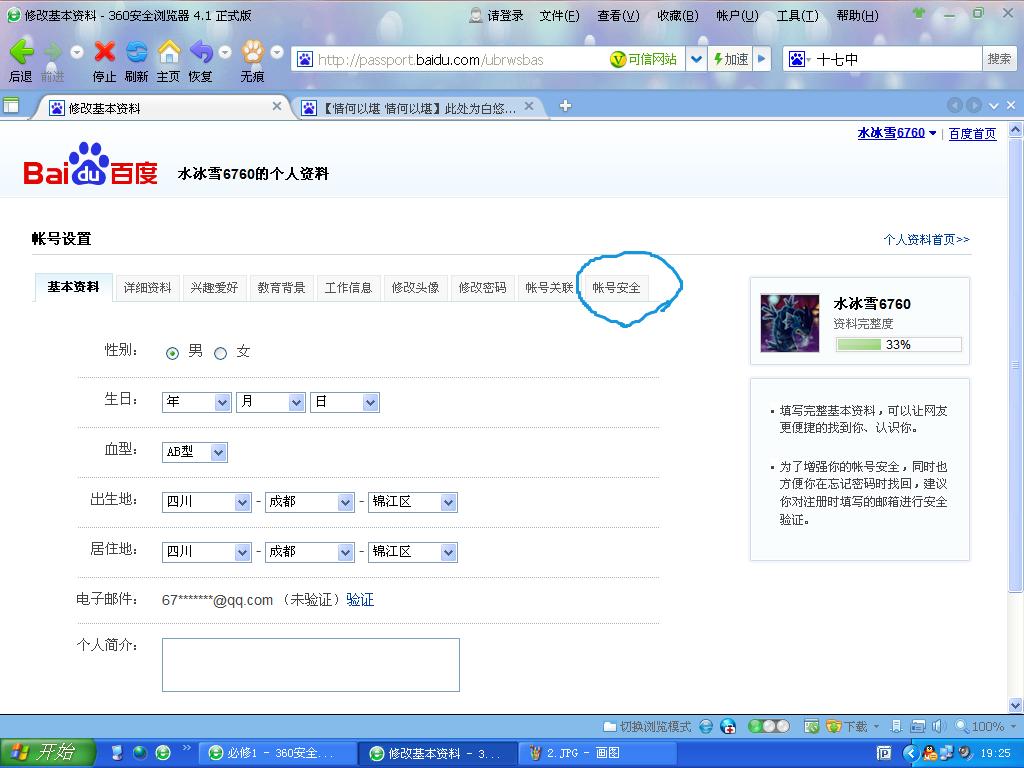Toggle the green traffic-light switch in status bar
The image size is (1024, 768).
[x=769, y=726]
